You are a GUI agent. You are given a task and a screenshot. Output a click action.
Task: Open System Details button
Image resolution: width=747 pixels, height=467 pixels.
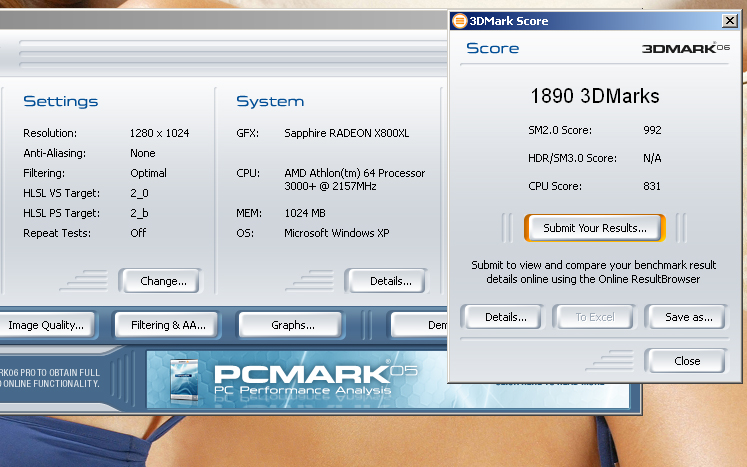pos(386,281)
